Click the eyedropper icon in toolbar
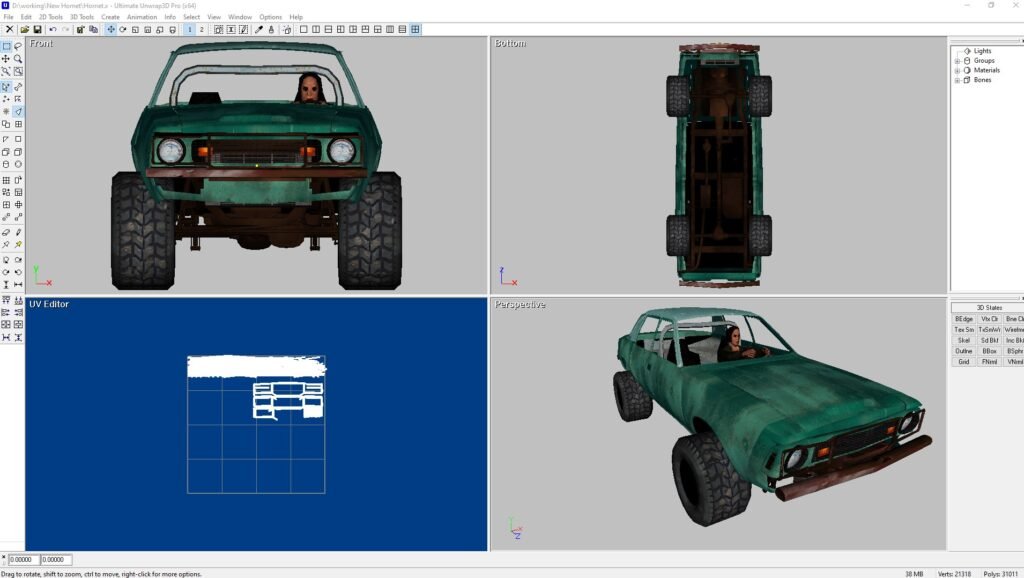1024x578 pixels. tap(258, 30)
